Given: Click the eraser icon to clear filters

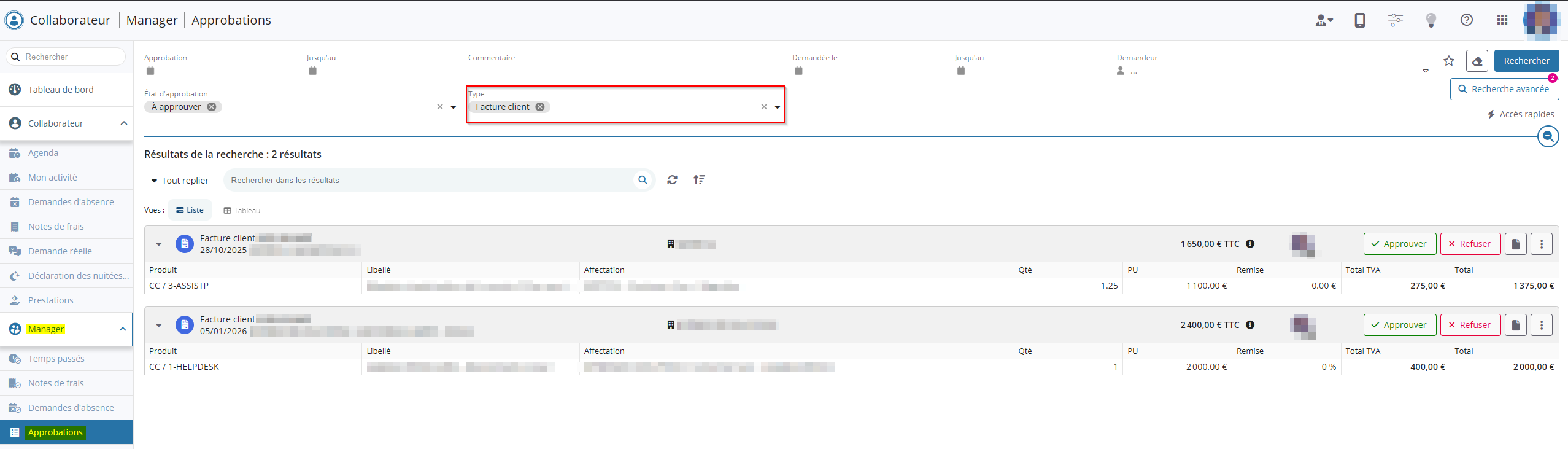Looking at the screenshot, I should (1477, 61).
